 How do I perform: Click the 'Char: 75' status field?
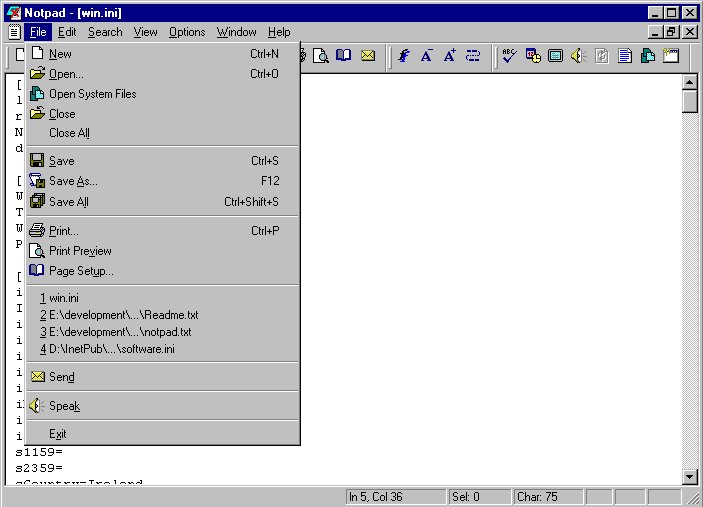[x=548, y=497]
